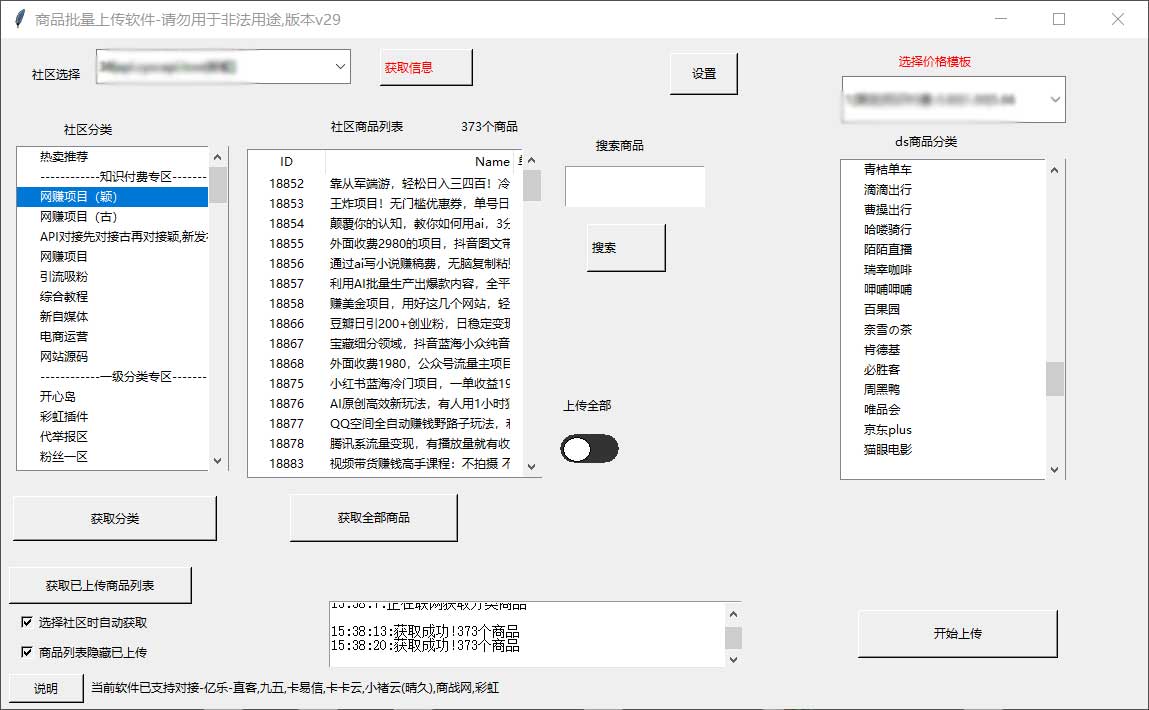Click the log box scroll-down arrow
Image resolution: width=1149 pixels, height=710 pixels.
(734, 659)
